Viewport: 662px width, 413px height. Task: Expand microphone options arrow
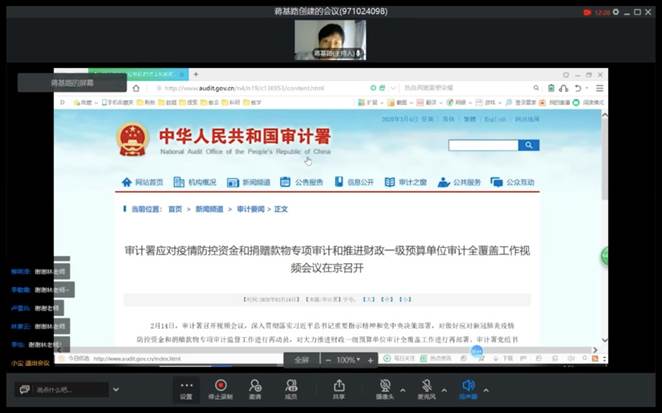[445, 384]
